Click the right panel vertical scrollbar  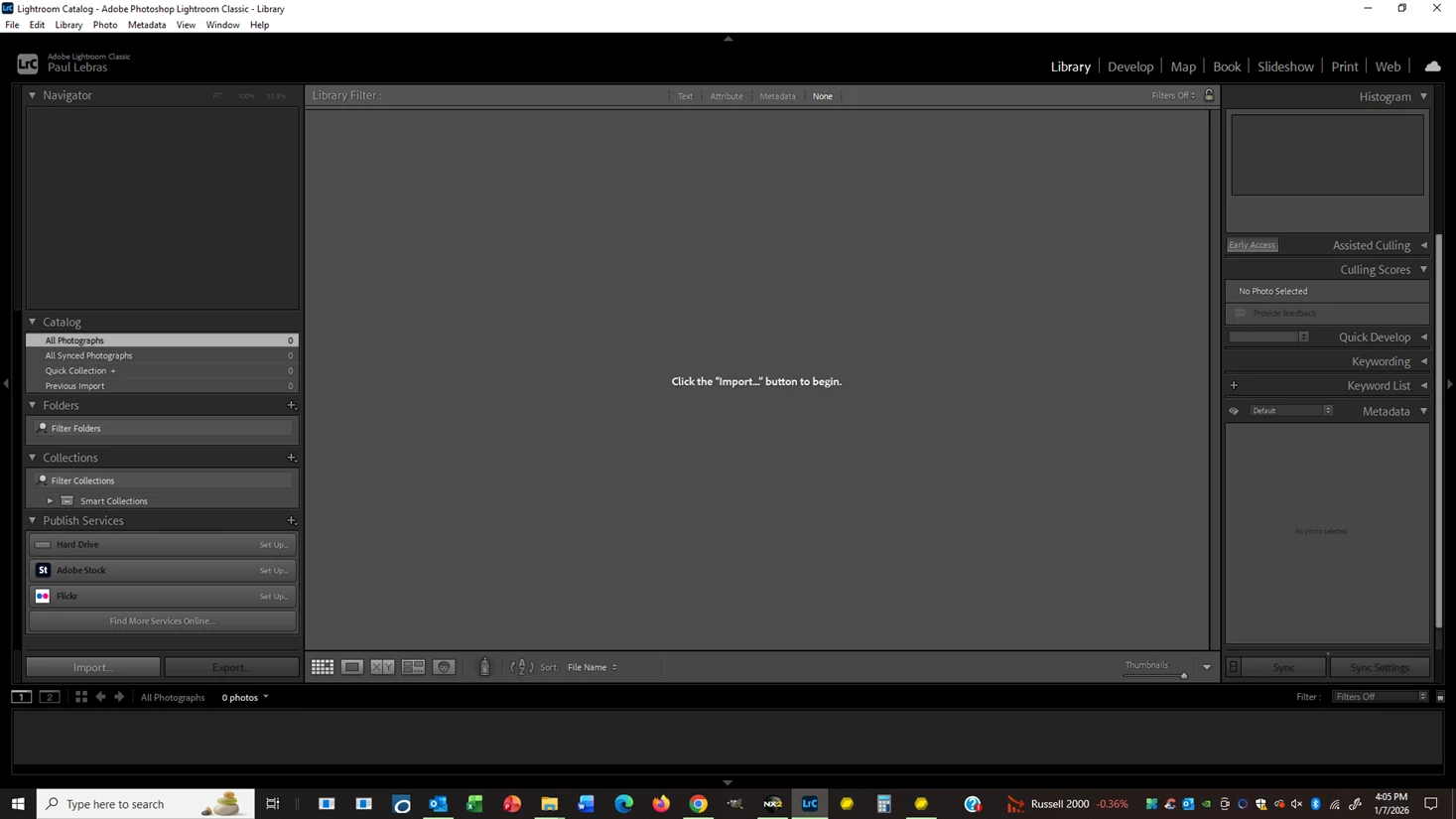click(1439, 432)
